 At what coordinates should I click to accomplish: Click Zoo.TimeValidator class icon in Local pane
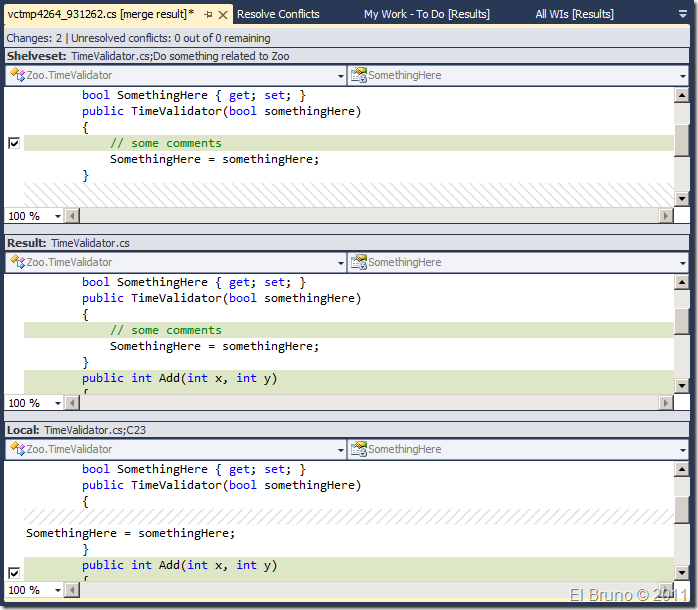pos(17,449)
